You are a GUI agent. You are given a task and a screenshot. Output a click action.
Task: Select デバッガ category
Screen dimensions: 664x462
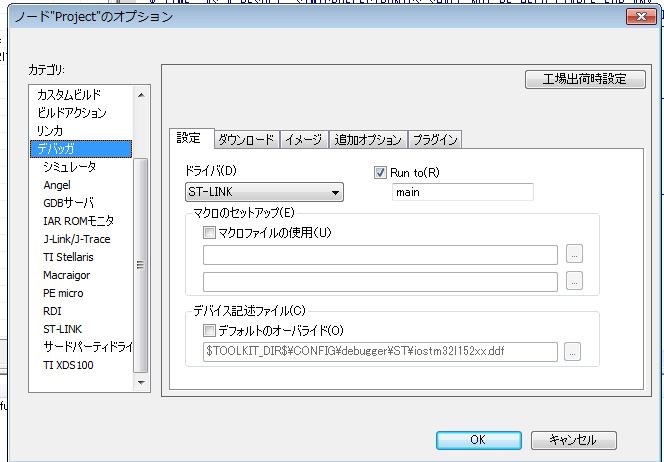coord(81,149)
